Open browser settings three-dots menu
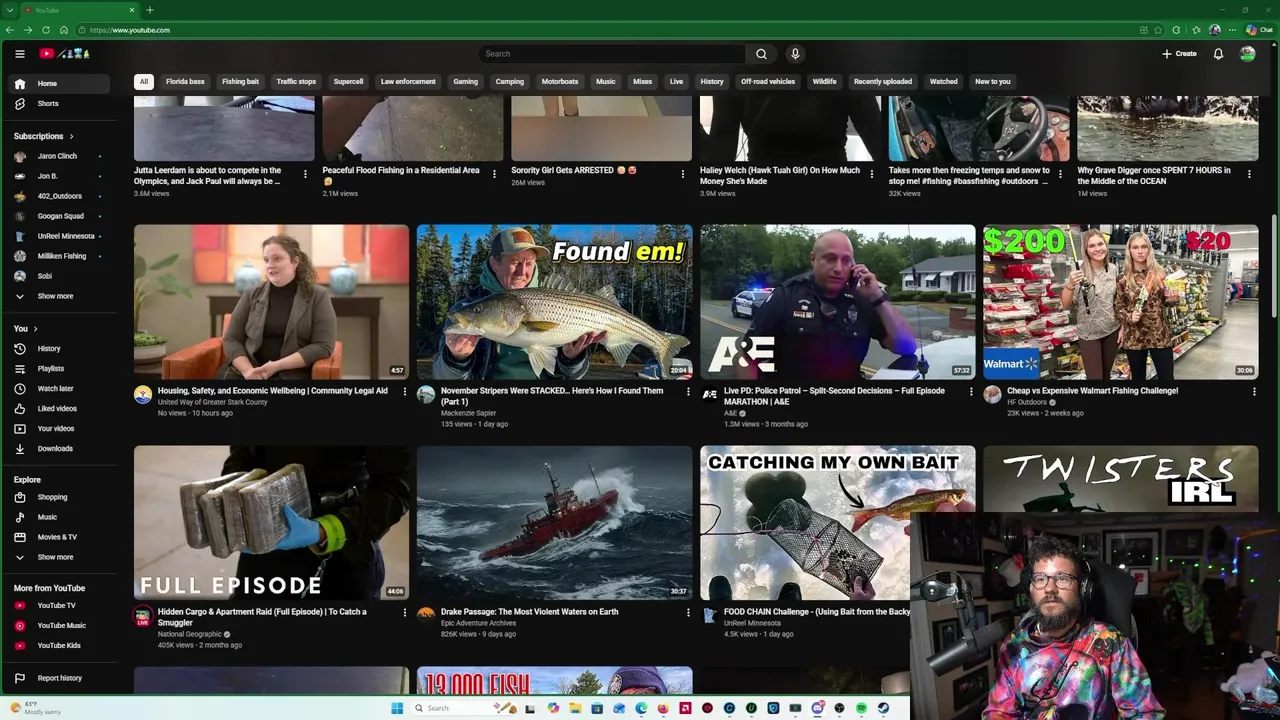The width and height of the screenshot is (1280, 720). pyautogui.click(x=1232, y=30)
